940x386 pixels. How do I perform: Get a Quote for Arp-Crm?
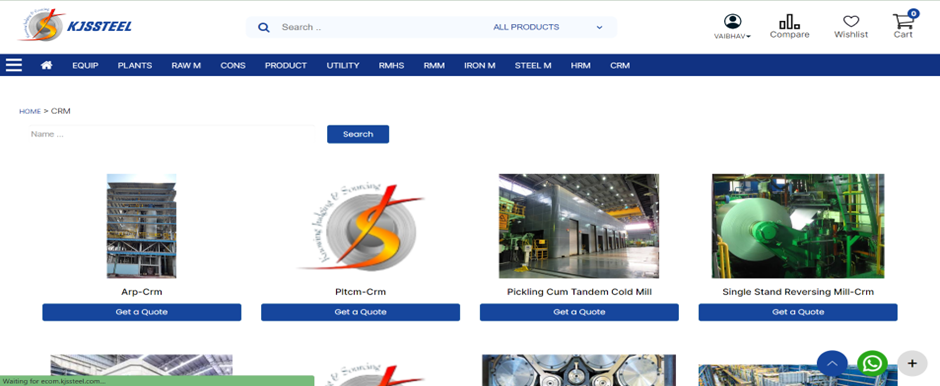point(141,312)
